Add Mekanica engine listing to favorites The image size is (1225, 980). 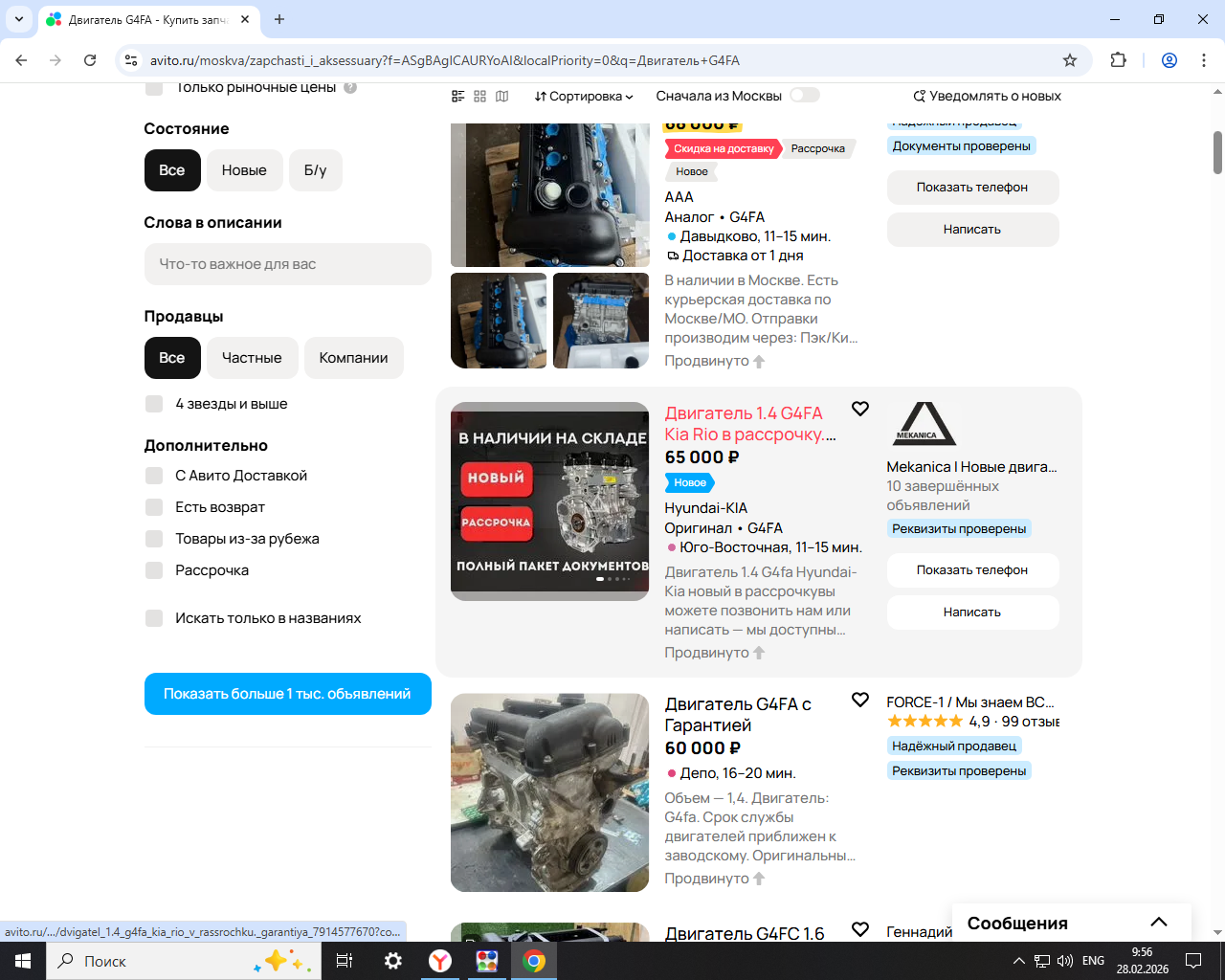click(x=860, y=409)
